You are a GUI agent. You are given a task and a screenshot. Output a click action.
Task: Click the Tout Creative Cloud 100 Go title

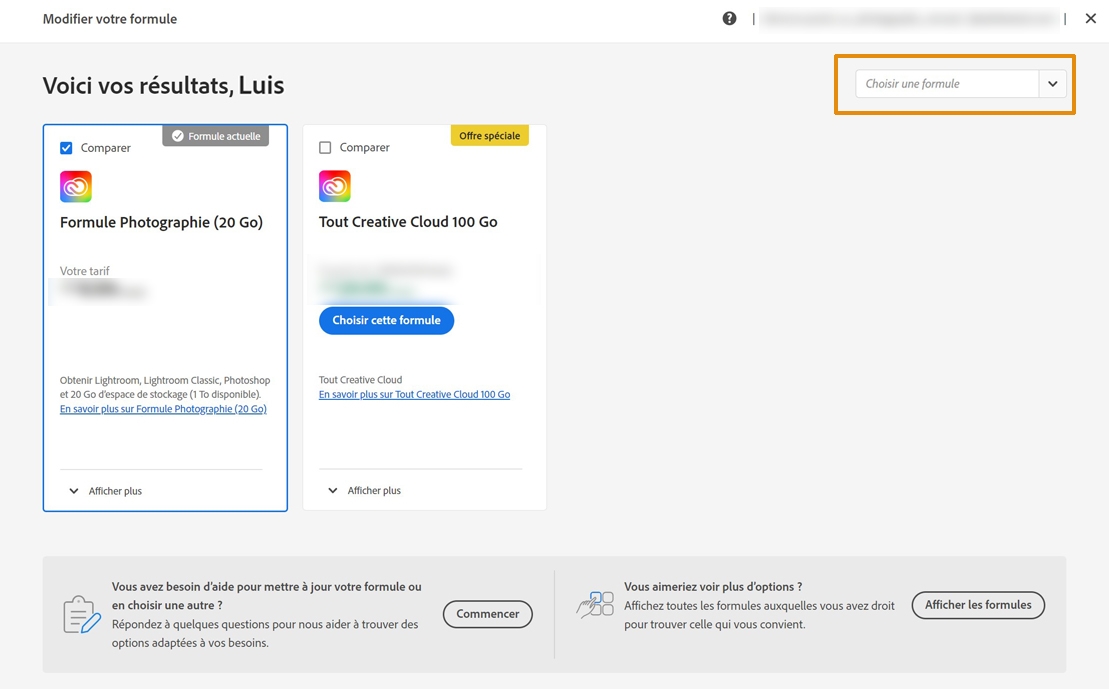tap(408, 221)
